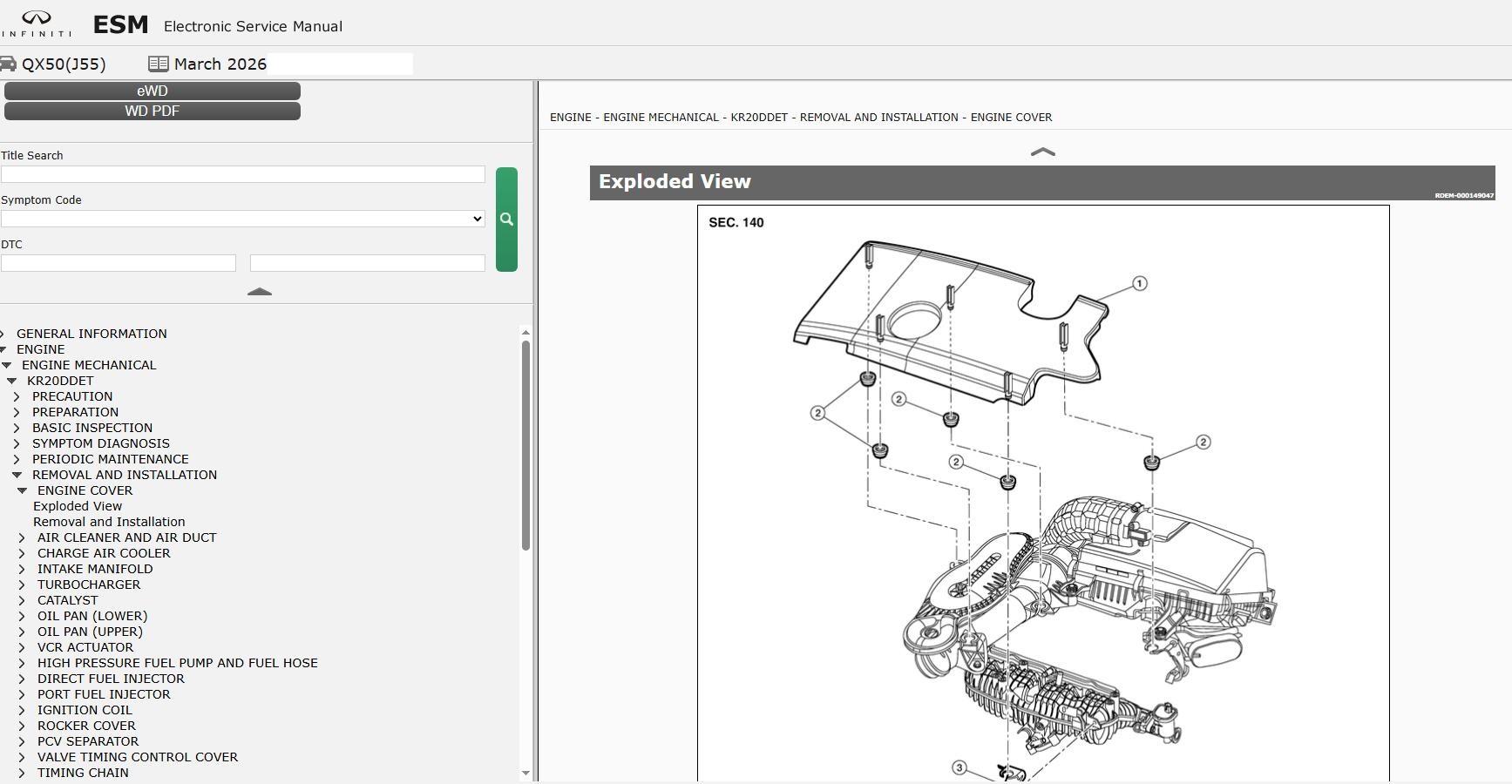Select AIR CLEANER AND AIR DUCT
This screenshot has height=784, width=1512.
click(126, 537)
